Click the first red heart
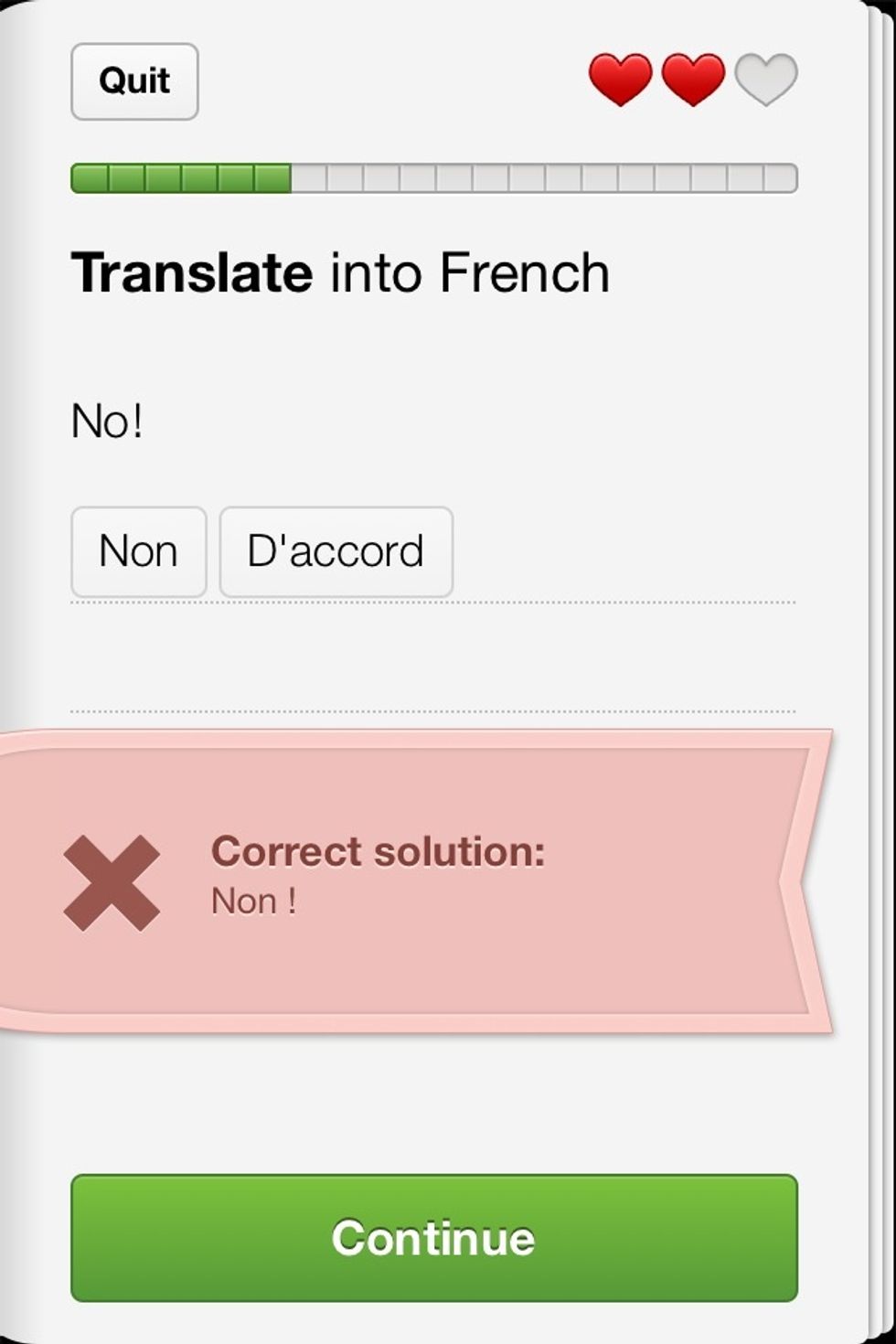896x1344 pixels. [620, 79]
